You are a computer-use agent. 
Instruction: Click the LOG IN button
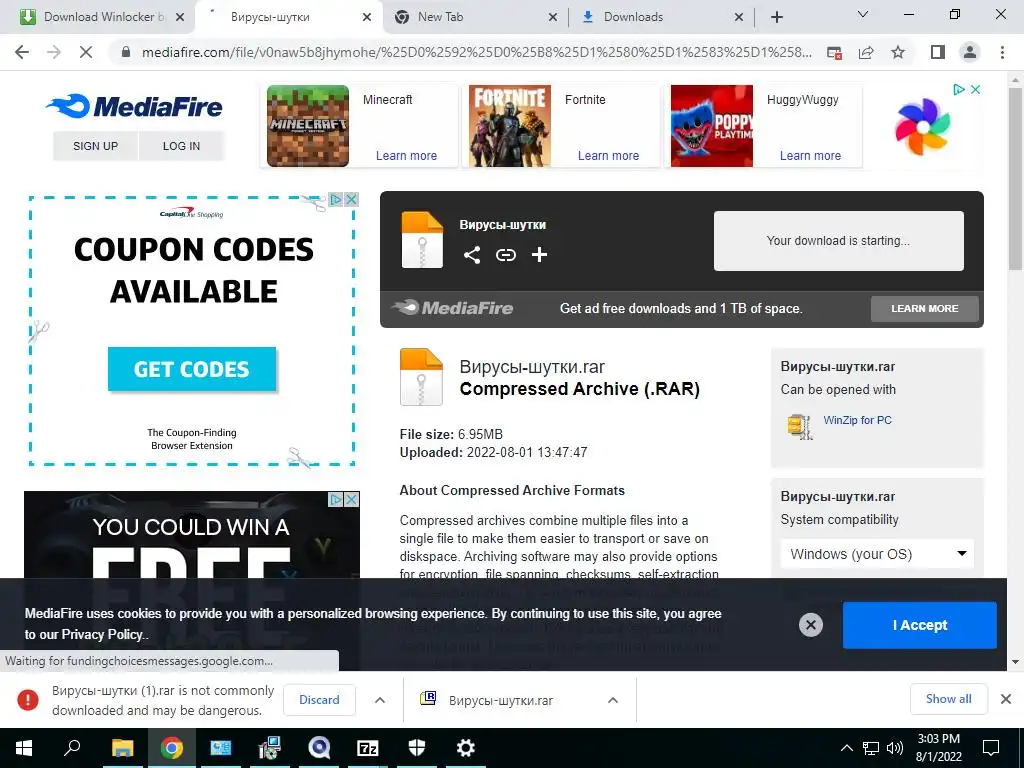pos(182,146)
